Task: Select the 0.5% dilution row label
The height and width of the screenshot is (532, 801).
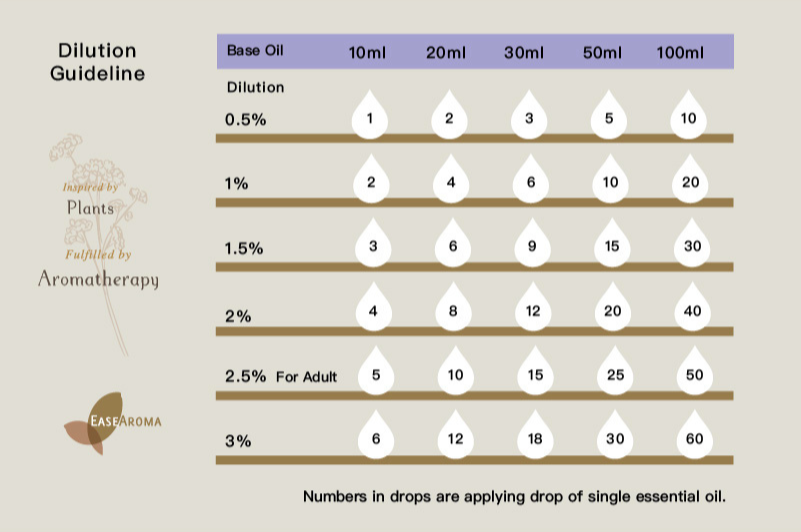Action: click(x=245, y=119)
